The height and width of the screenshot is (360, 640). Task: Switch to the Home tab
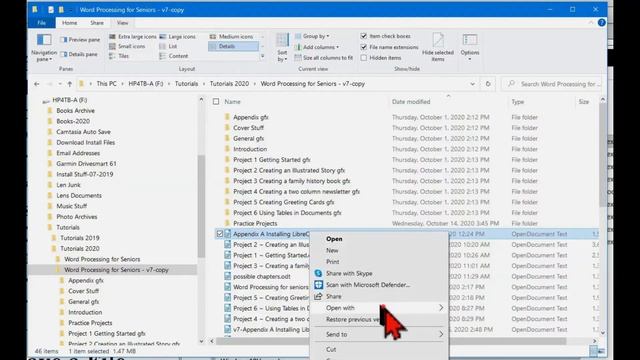(x=69, y=23)
